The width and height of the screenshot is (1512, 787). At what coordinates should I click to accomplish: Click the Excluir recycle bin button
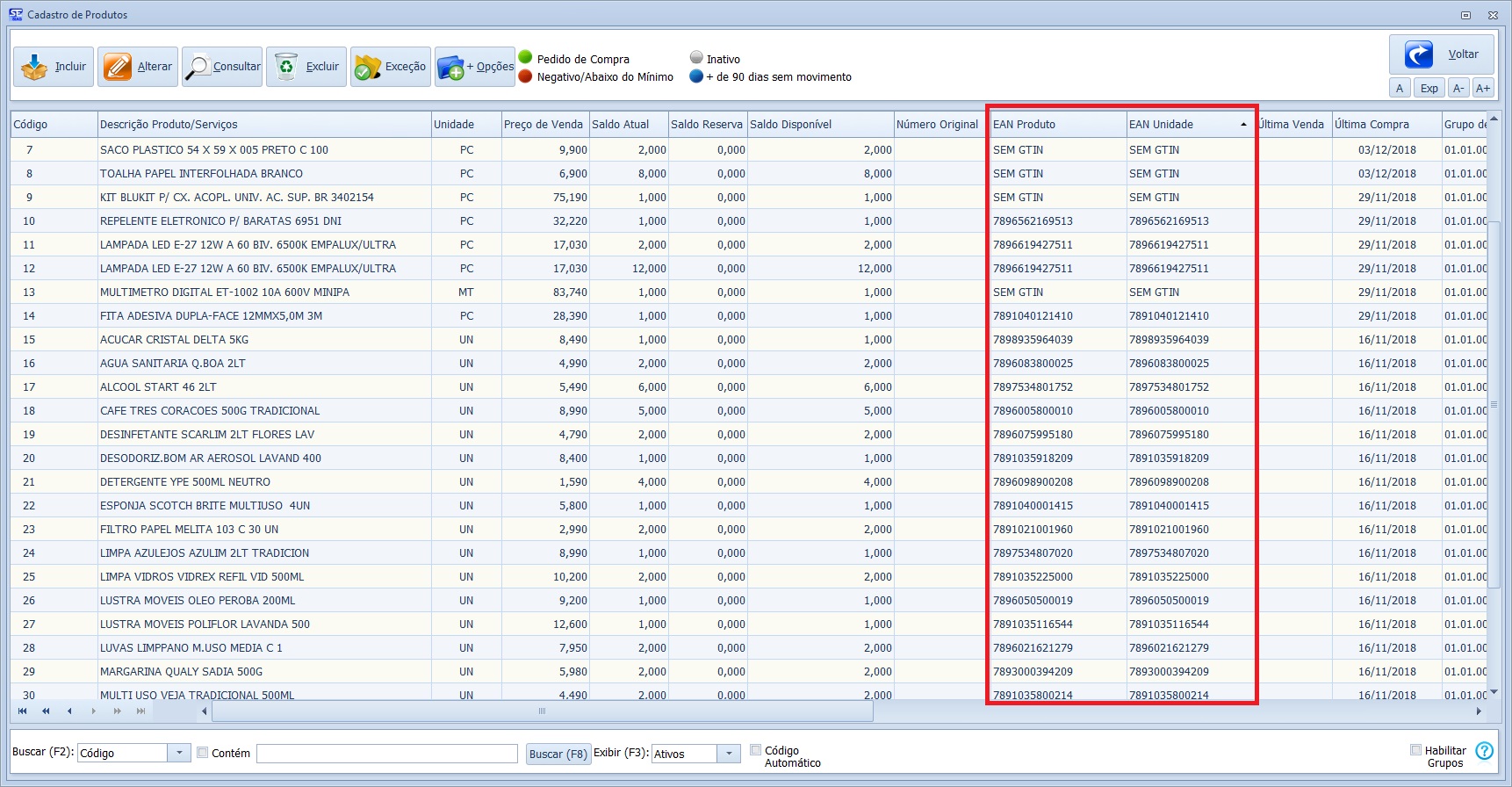306,67
